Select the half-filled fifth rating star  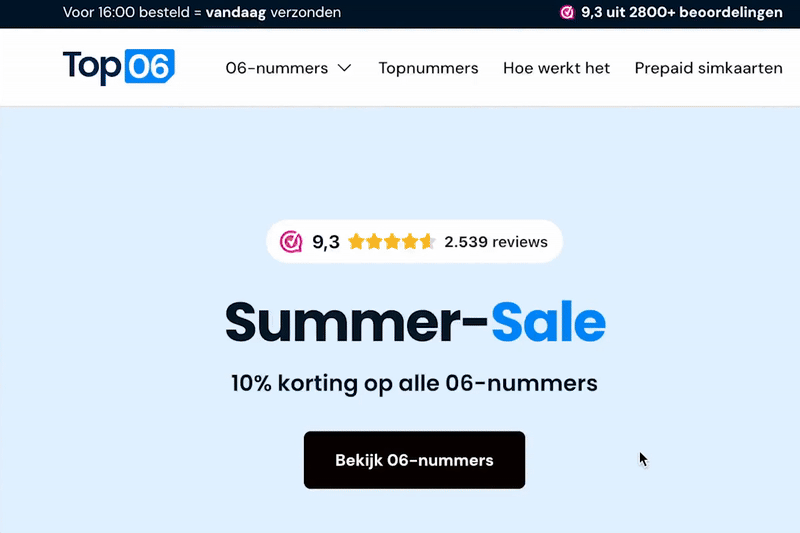pyautogui.click(x=427, y=241)
